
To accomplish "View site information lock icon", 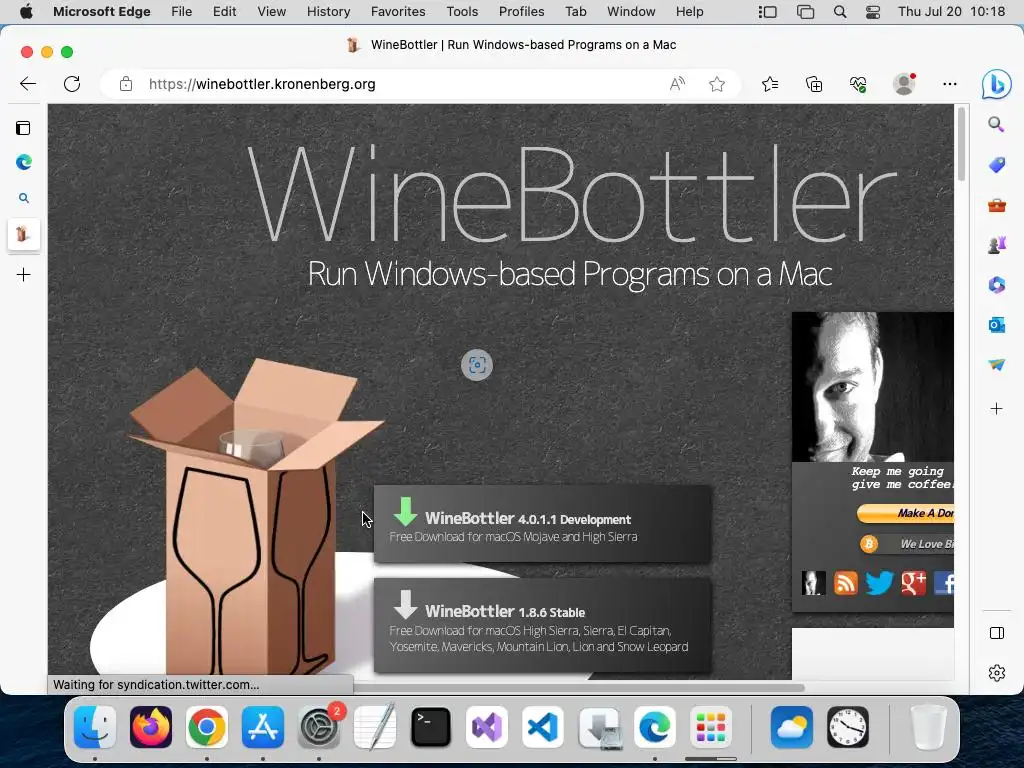I will tap(125, 84).
